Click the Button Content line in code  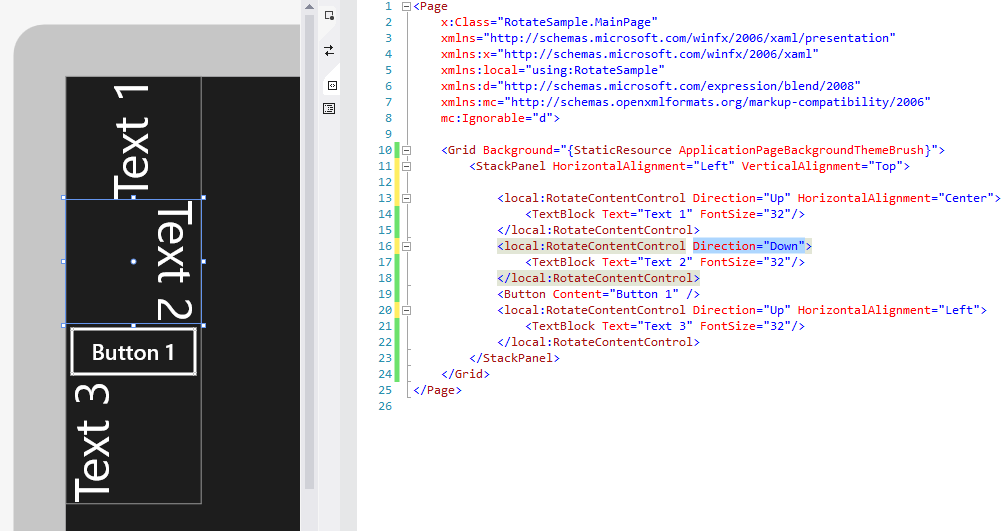598,294
